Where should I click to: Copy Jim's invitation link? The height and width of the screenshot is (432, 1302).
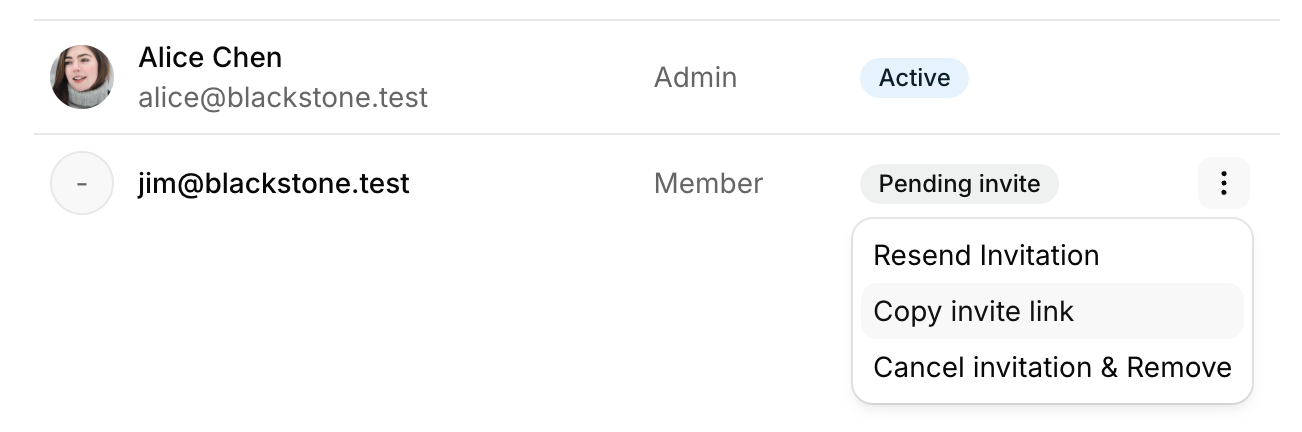973,311
